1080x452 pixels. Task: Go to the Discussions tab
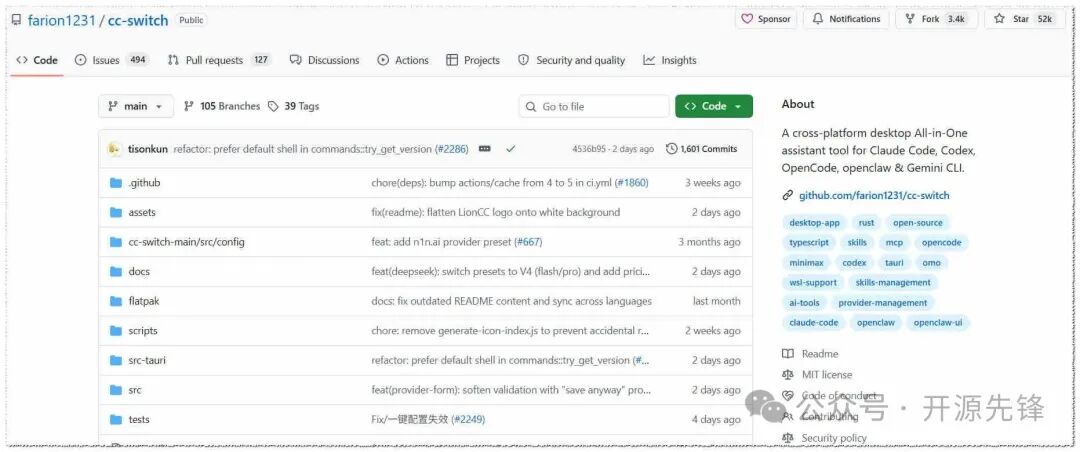(x=324, y=60)
